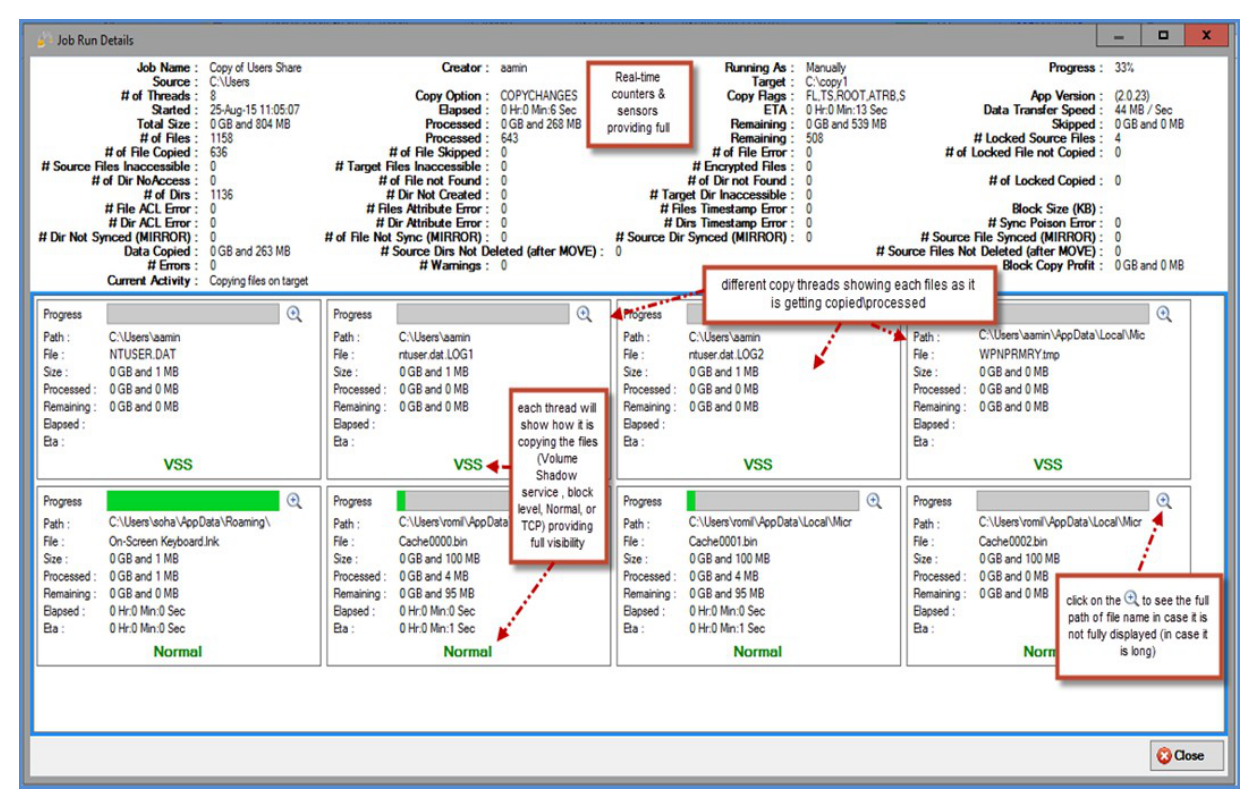Click magnifier icon in WPNPRMRY.tmp thread panel
Viewport: 1259px width, 808px height.
pyautogui.click(x=1164, y=314)
